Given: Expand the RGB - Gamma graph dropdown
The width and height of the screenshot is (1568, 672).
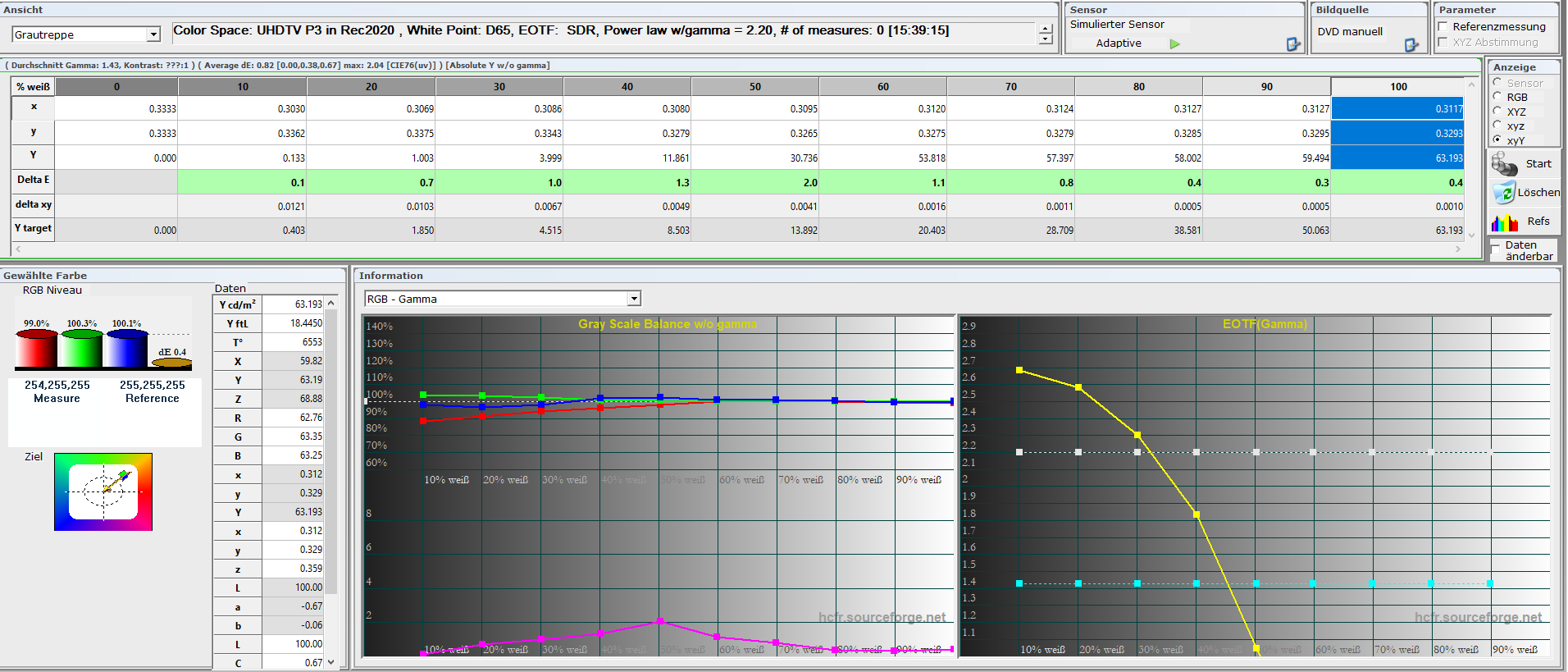Looking at the screenshot, I should point(634,299).
